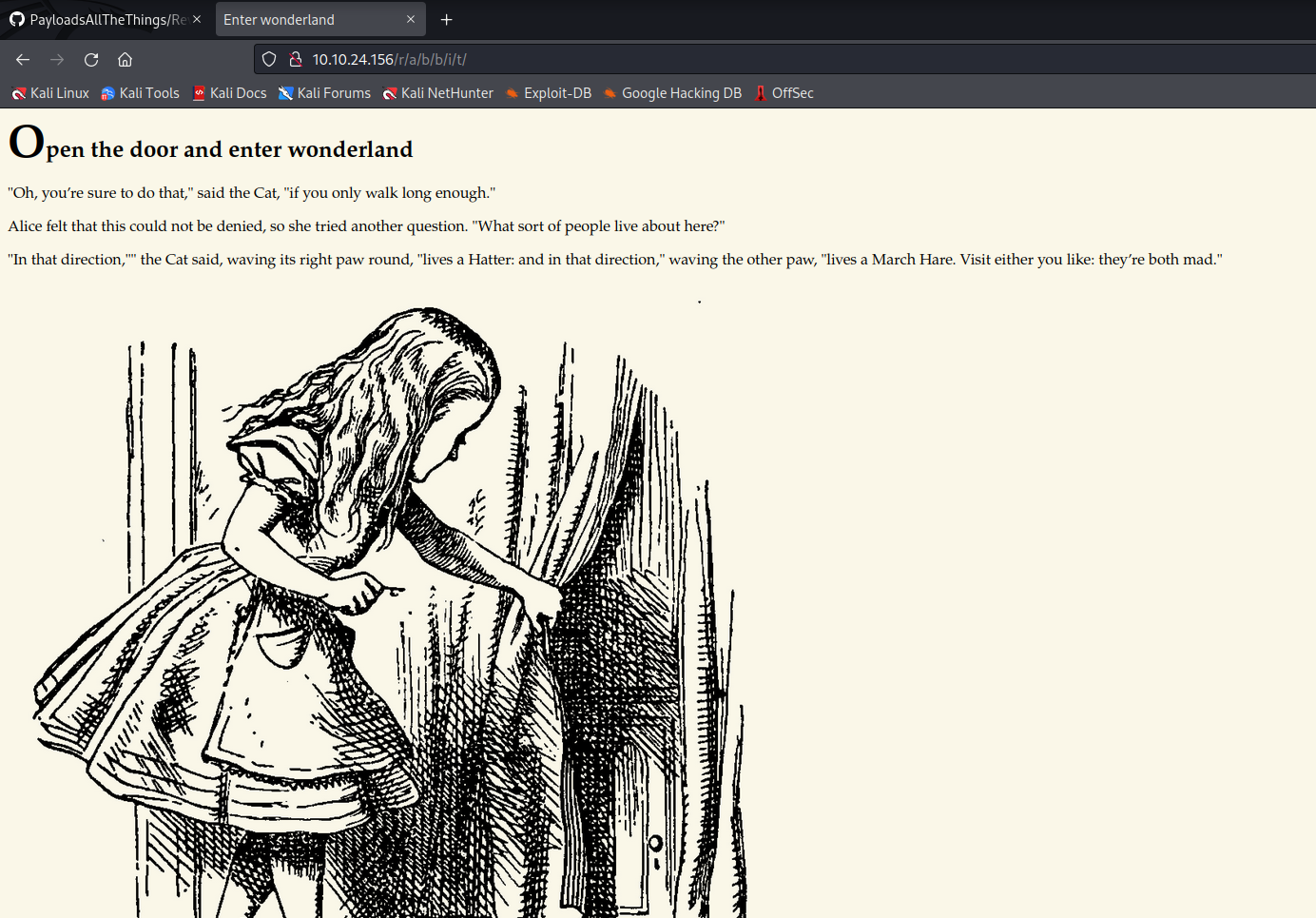Open the Kali Linux bookmark
This screenshot has height=918, width=1316.
point(50,93)
